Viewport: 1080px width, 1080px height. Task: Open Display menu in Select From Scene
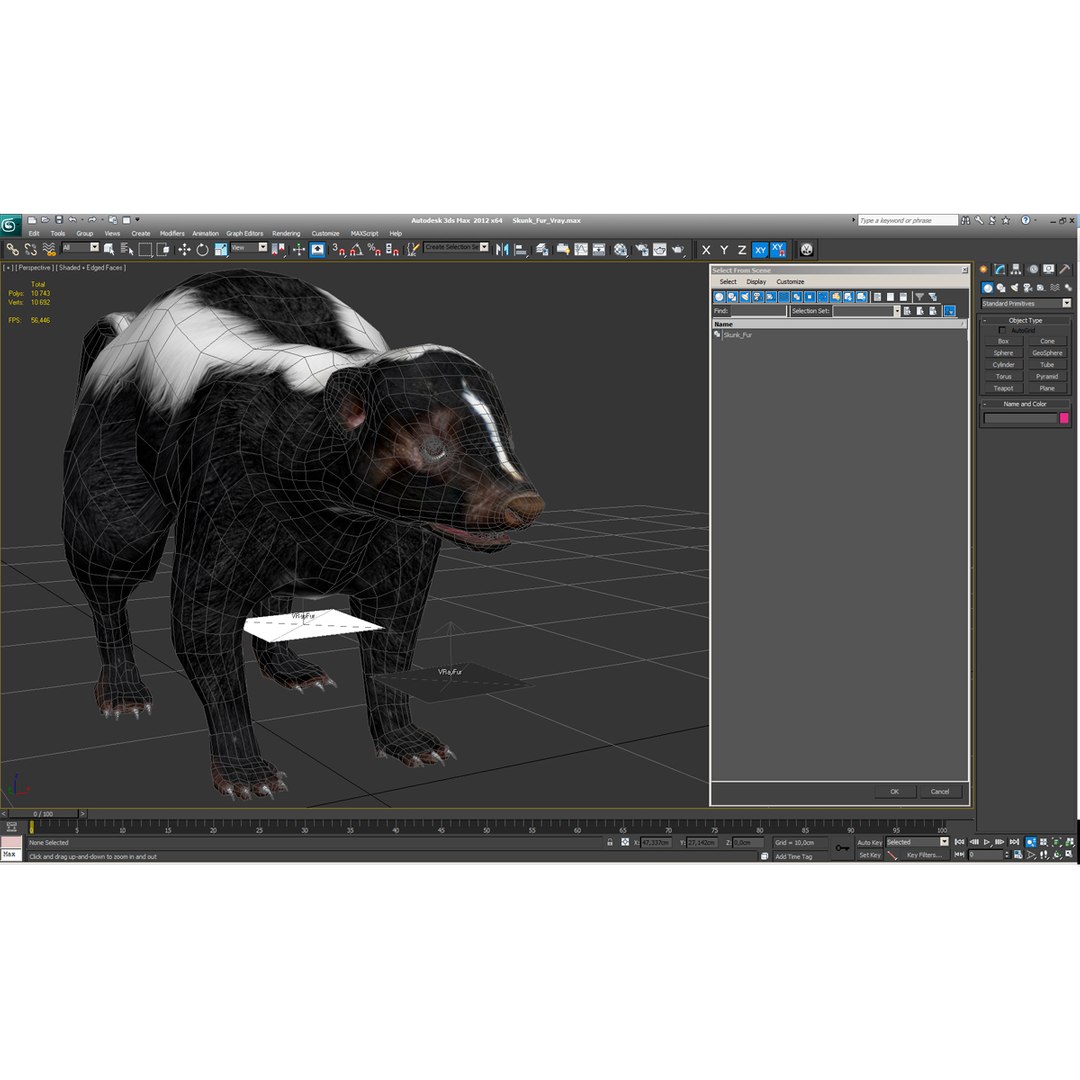756,282
